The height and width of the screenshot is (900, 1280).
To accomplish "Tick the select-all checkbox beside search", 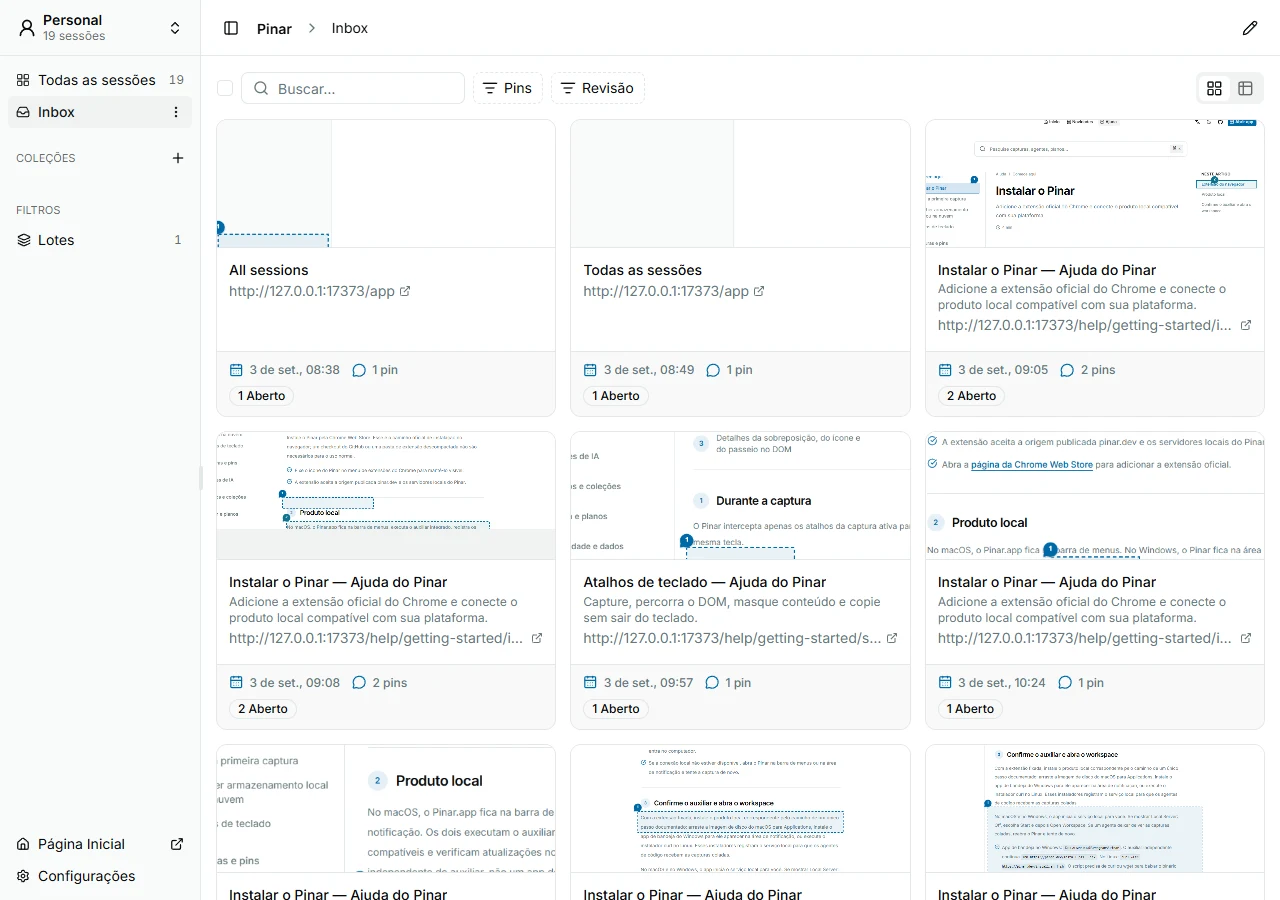I will [225, 88].
